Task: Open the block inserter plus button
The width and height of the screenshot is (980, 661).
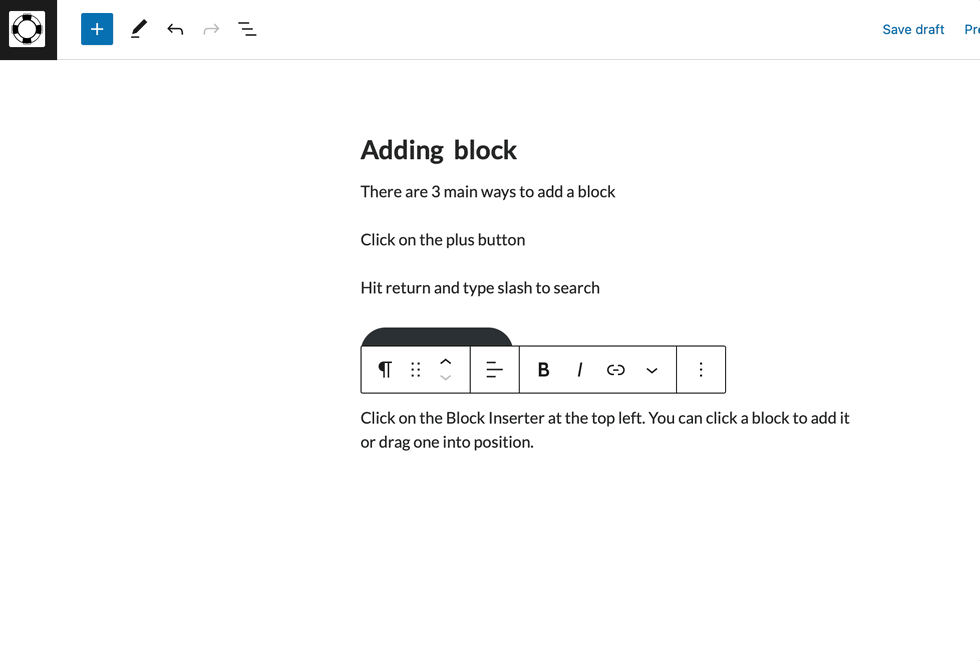Action: (x=97, y=29)
